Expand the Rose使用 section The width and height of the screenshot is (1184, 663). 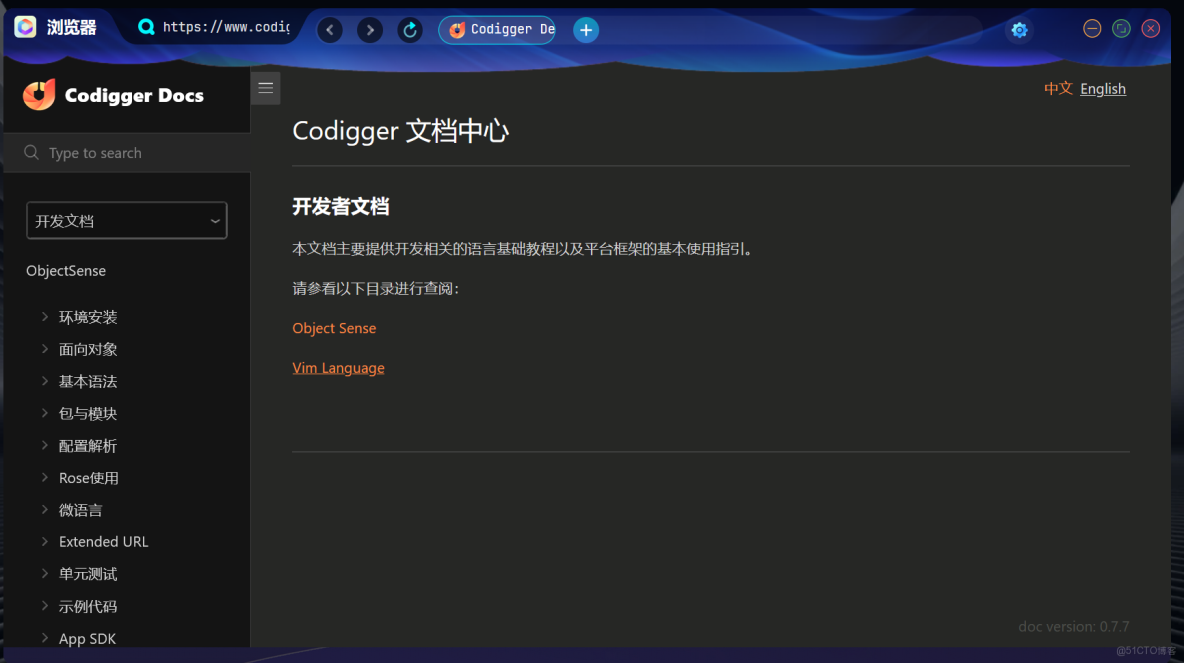(x=45, y=477)
